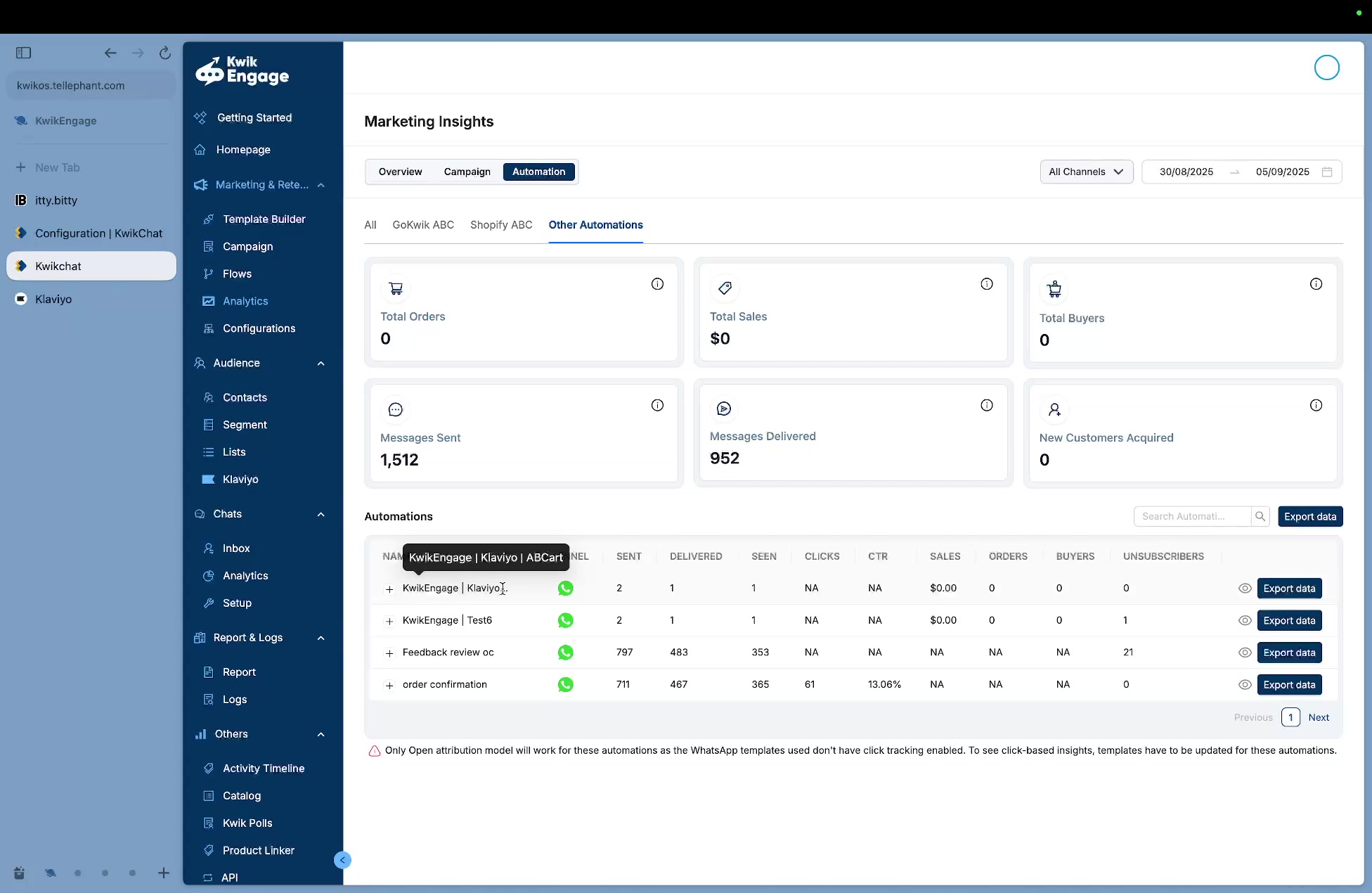Open Getting Started in sidebar

pos(254,118)
